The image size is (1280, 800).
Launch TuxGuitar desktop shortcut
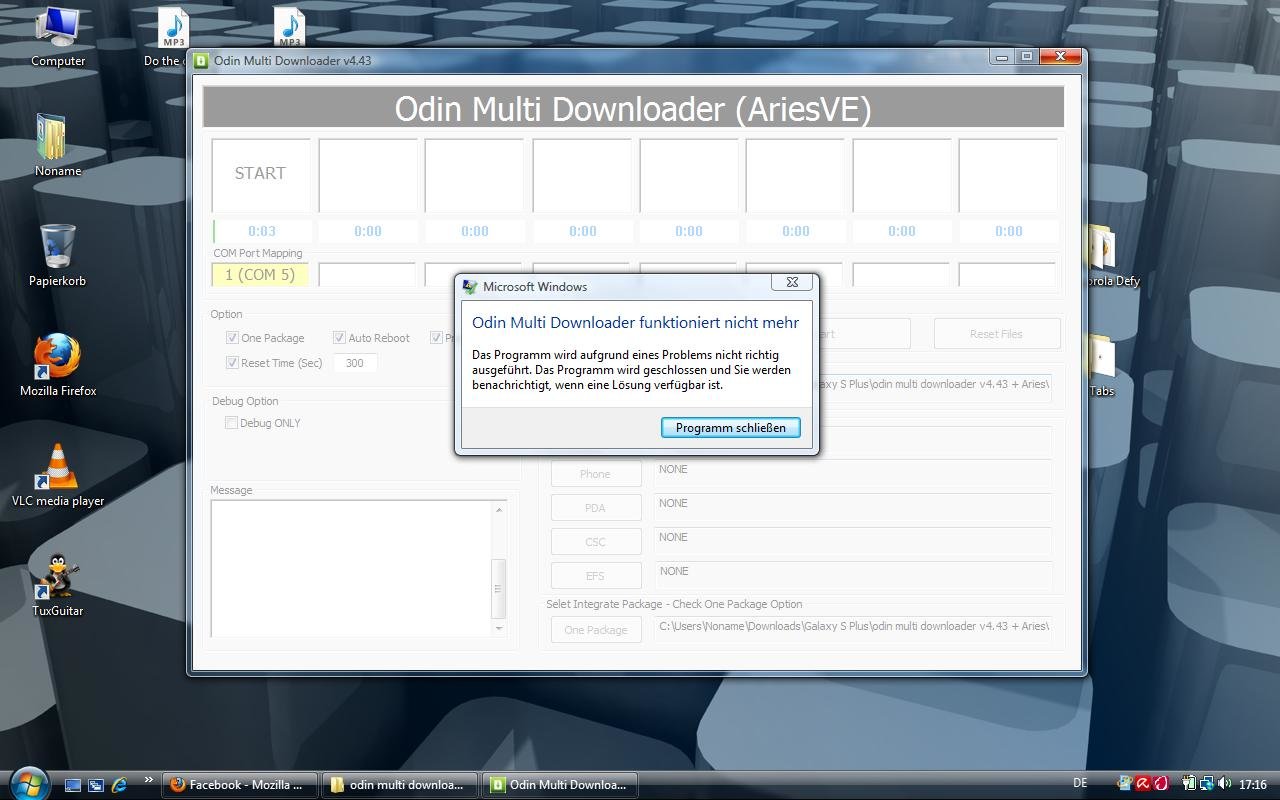pyautogui.click(x=58, y=585)
